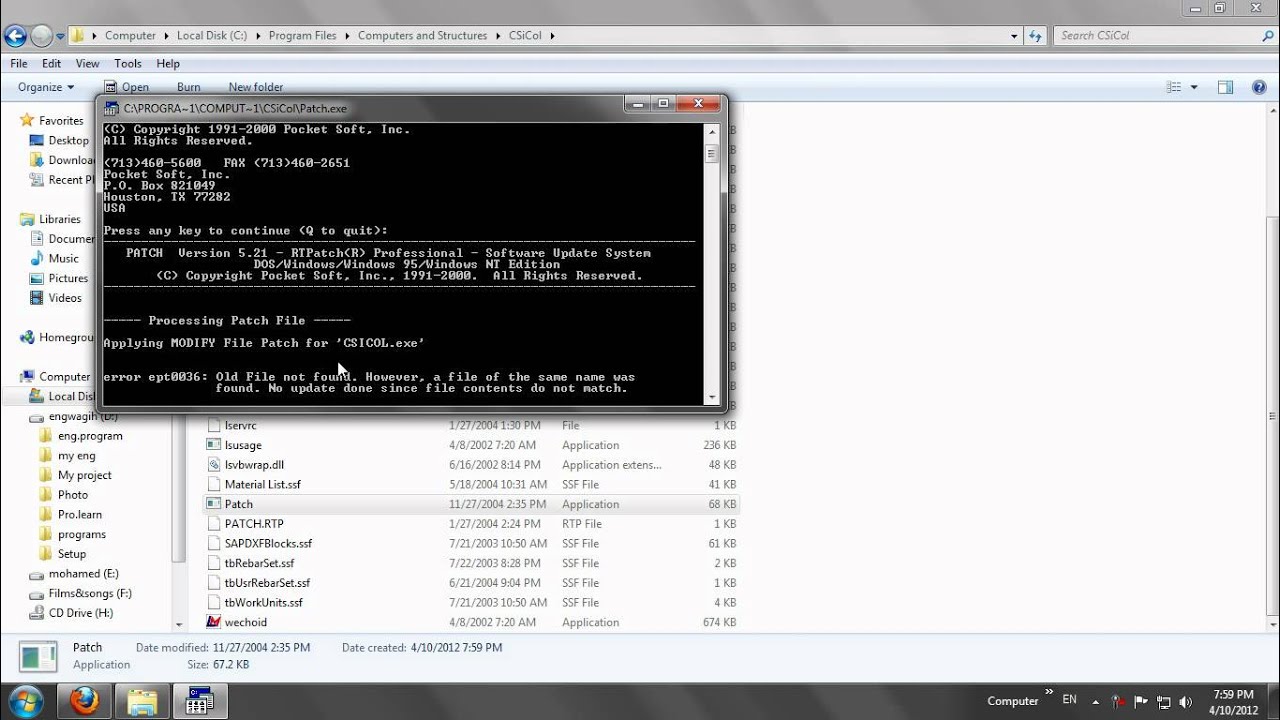Select engwagih (D:) drive
Viewport: 1280px width, 720px height.
click(82, 416)
